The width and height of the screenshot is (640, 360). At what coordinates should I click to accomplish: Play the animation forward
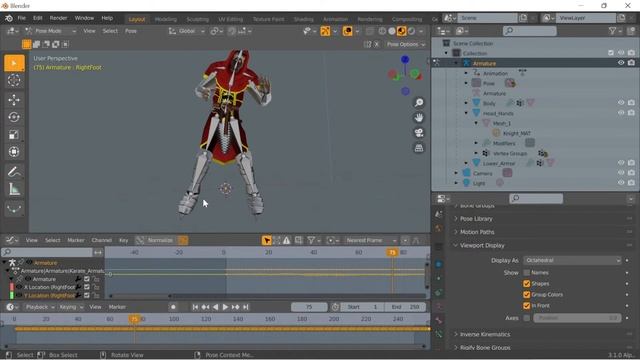click(225, 307)
